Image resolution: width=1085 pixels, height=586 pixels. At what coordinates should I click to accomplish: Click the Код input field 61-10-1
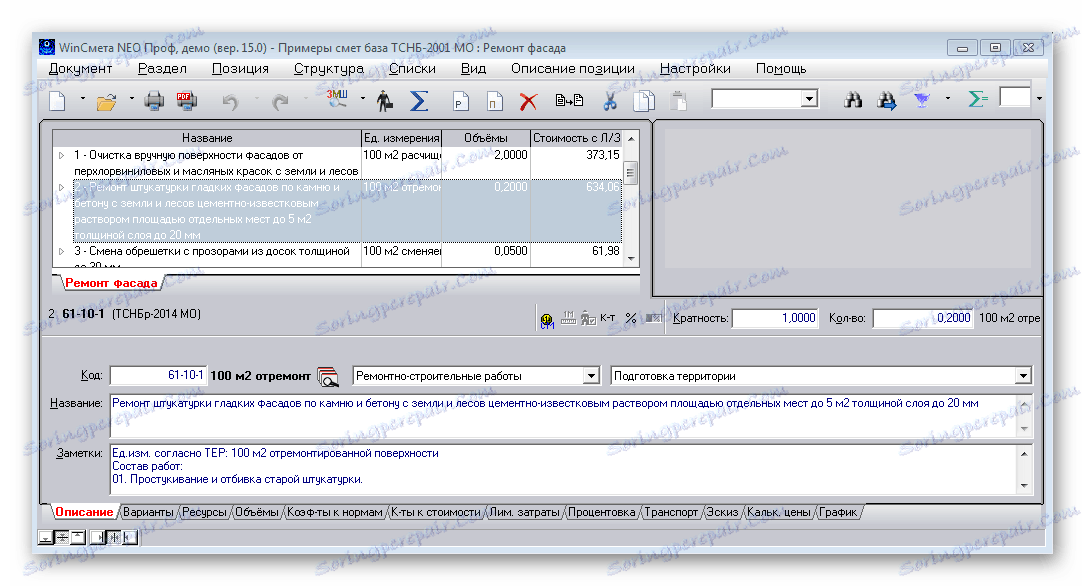(x=158, y=375)
